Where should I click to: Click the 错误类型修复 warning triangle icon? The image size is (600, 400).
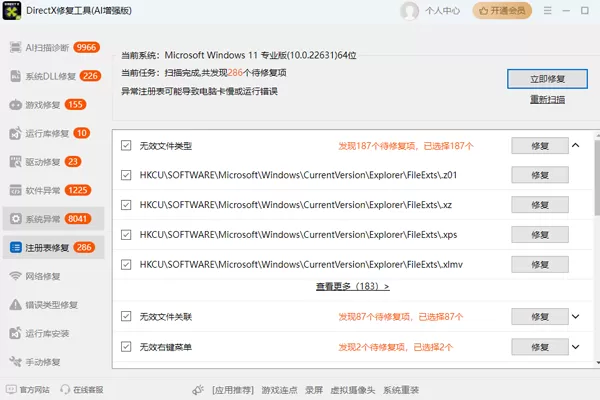pos(15,305)
